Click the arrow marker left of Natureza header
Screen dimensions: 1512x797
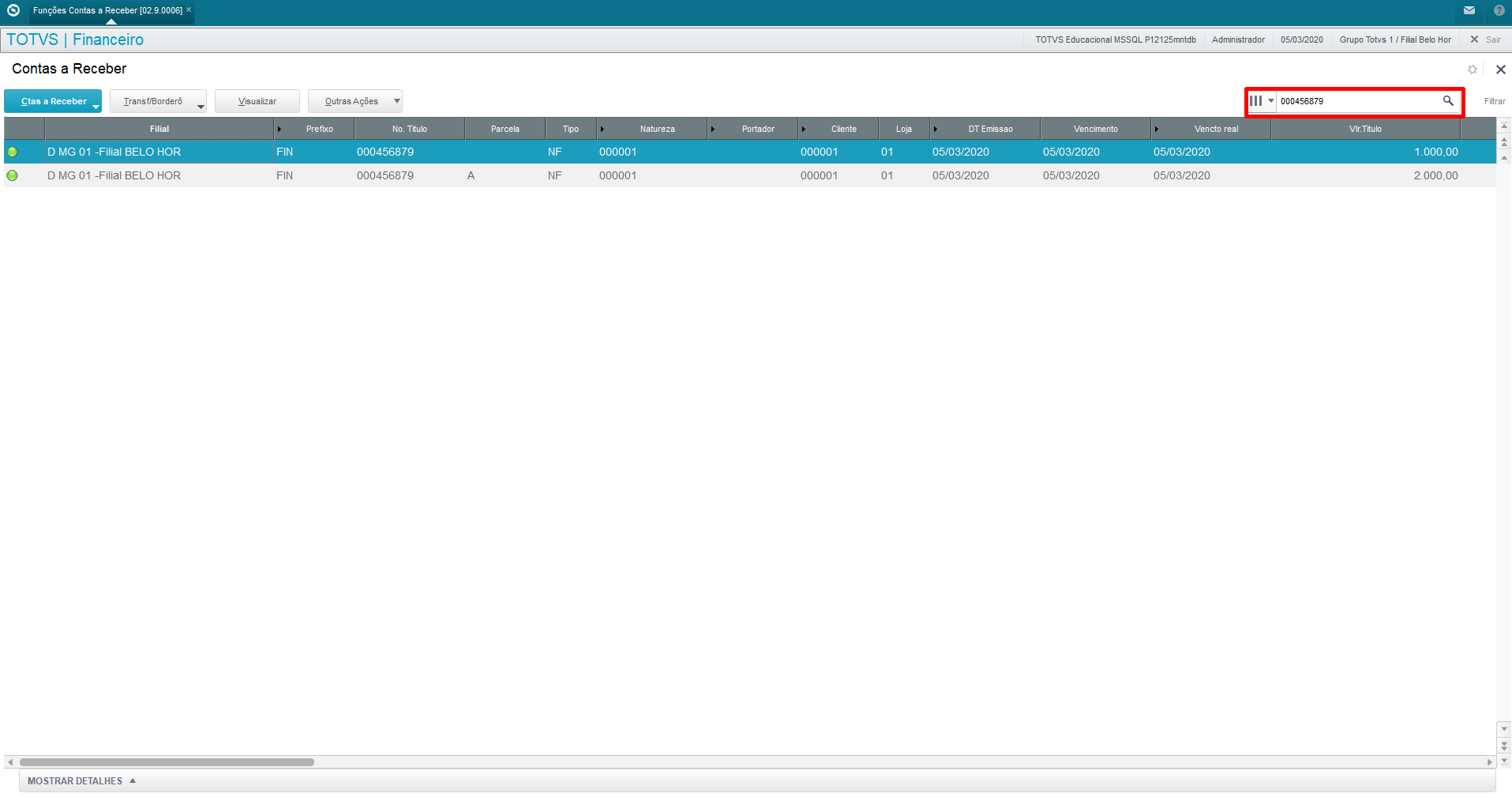coord(602,129)
